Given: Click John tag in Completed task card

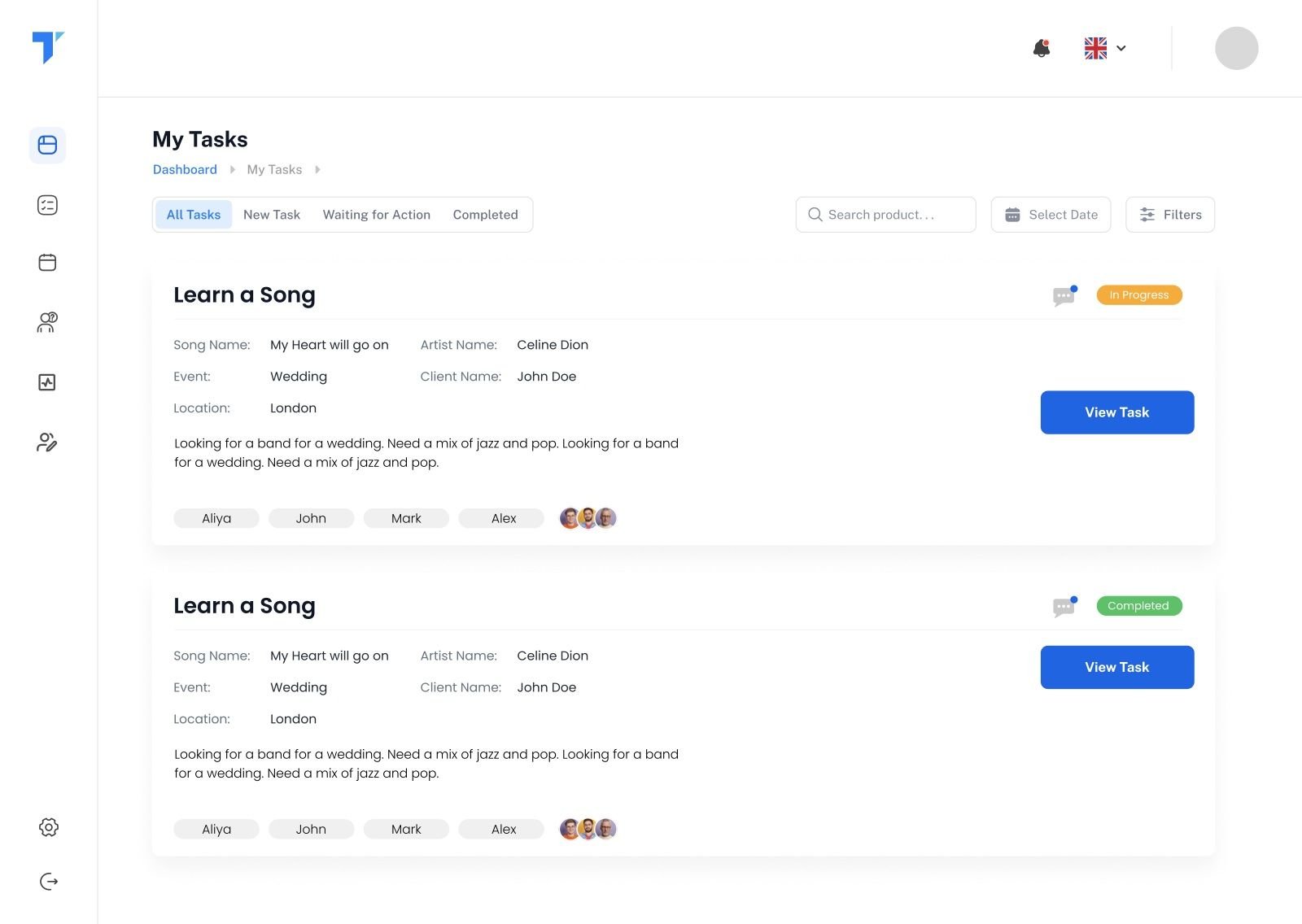Looking at the screenshot, I should pyautogui.click(x=311, y=829).
